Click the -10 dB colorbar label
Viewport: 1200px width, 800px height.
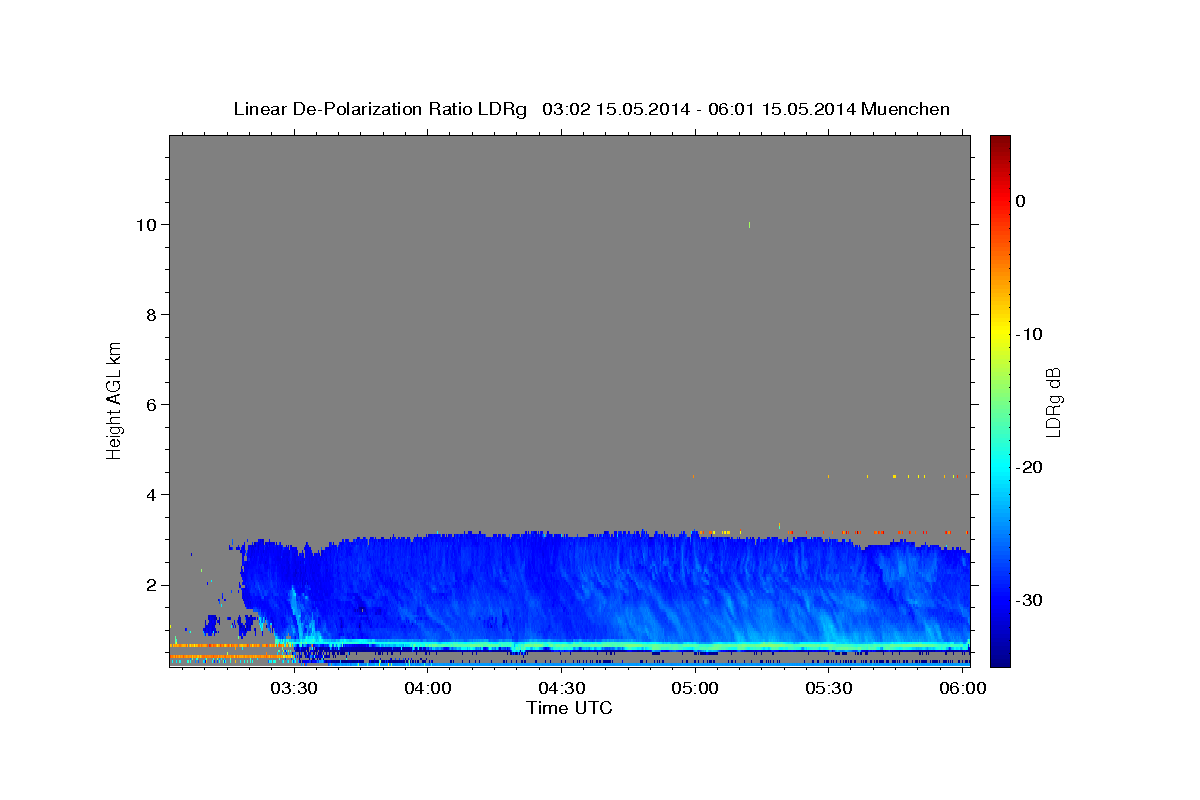[1030, 334]
